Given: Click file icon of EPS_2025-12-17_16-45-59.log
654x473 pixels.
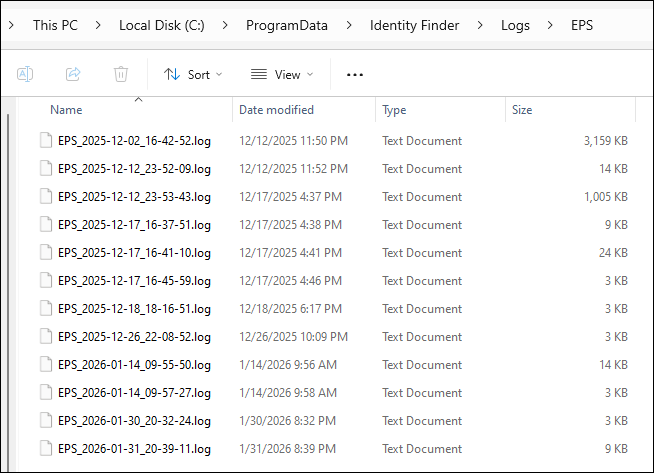Looking at the screenshot, I should (x=46, y=280).
